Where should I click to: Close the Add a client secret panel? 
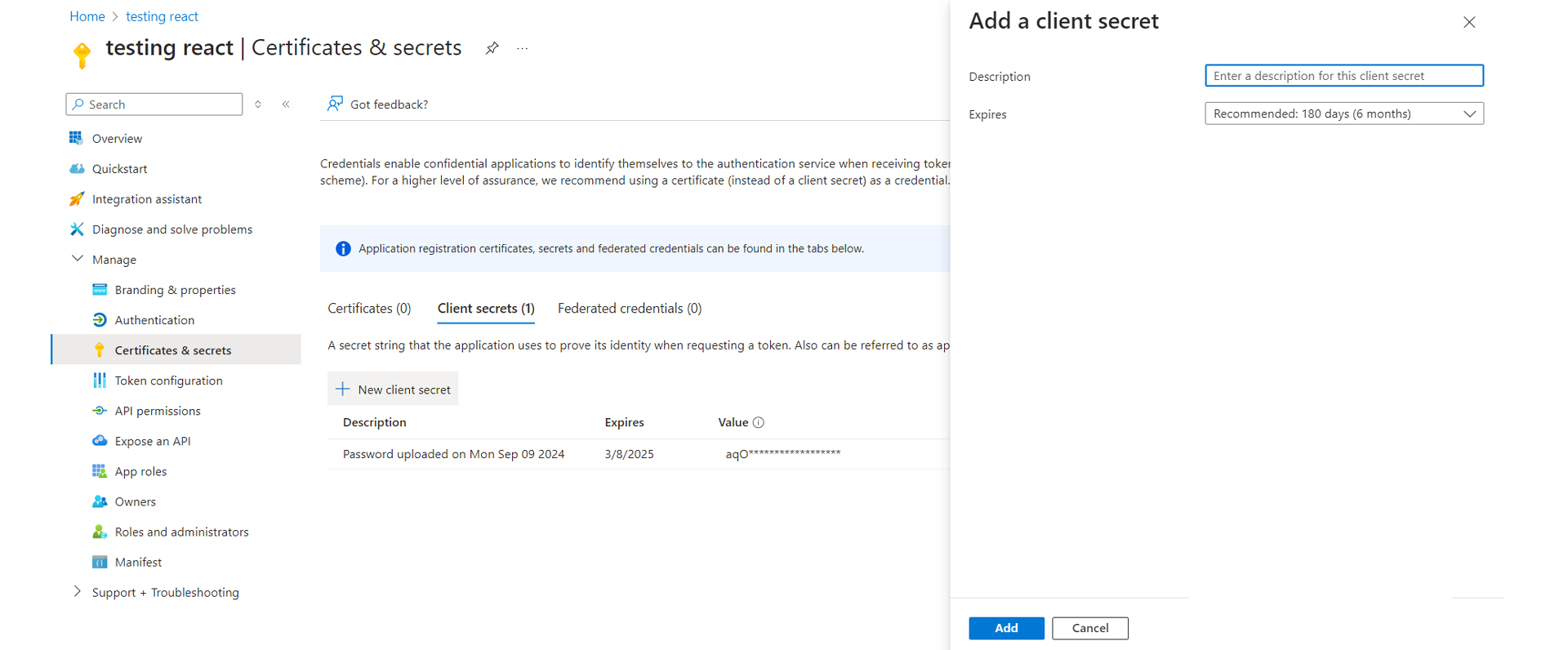(1469, 22)
